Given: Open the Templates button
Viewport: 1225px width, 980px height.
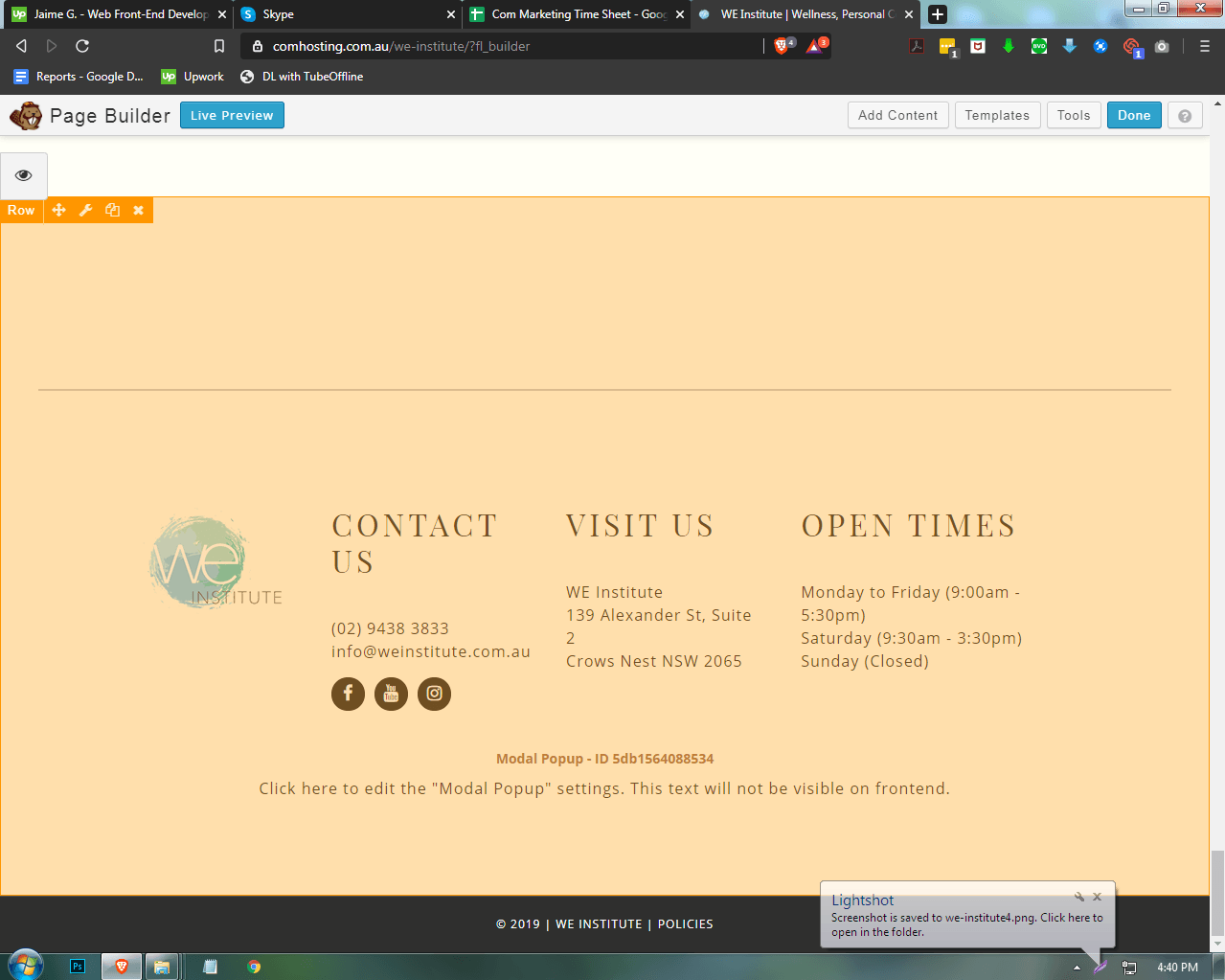Looking at the screenshot, I should tap(997, 115).
